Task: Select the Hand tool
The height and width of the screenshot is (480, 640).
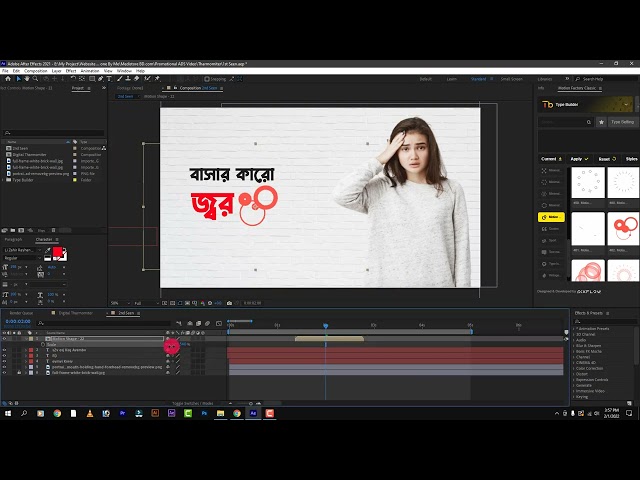Action: point(27,79)
